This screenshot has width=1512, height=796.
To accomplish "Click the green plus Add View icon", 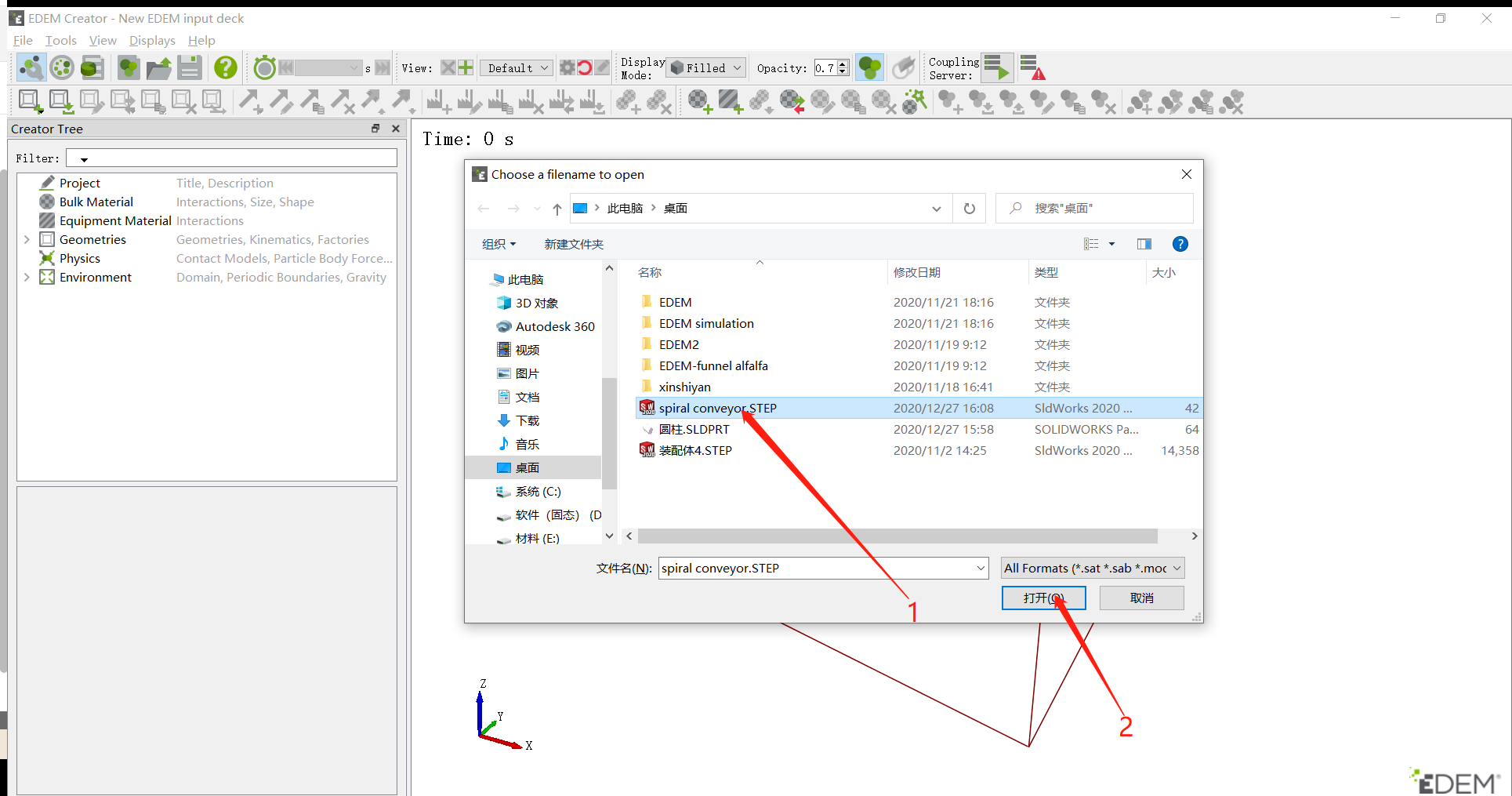I will [x=466, y=68].
